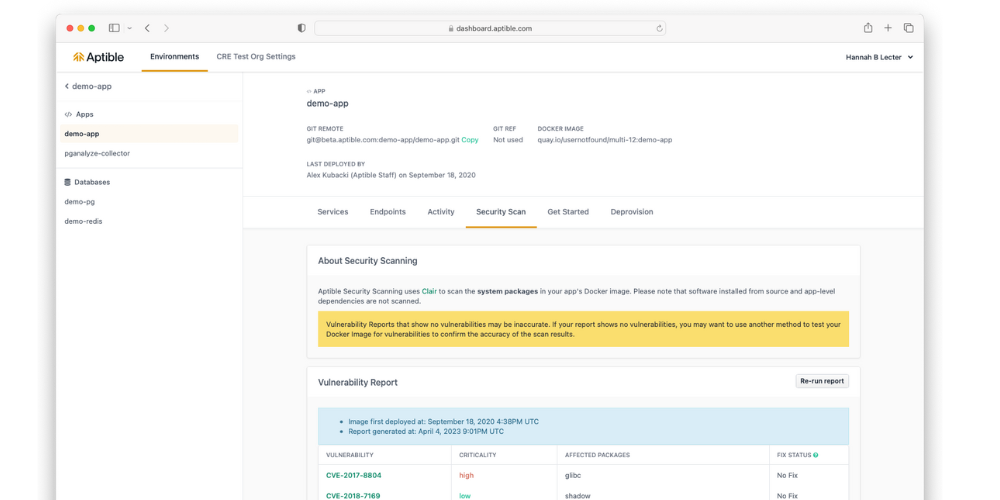The height and width of the screenshot is (500, 1000).
Task: Click the high criticality value
Action: pyautogui.click(x=466, y=476)
